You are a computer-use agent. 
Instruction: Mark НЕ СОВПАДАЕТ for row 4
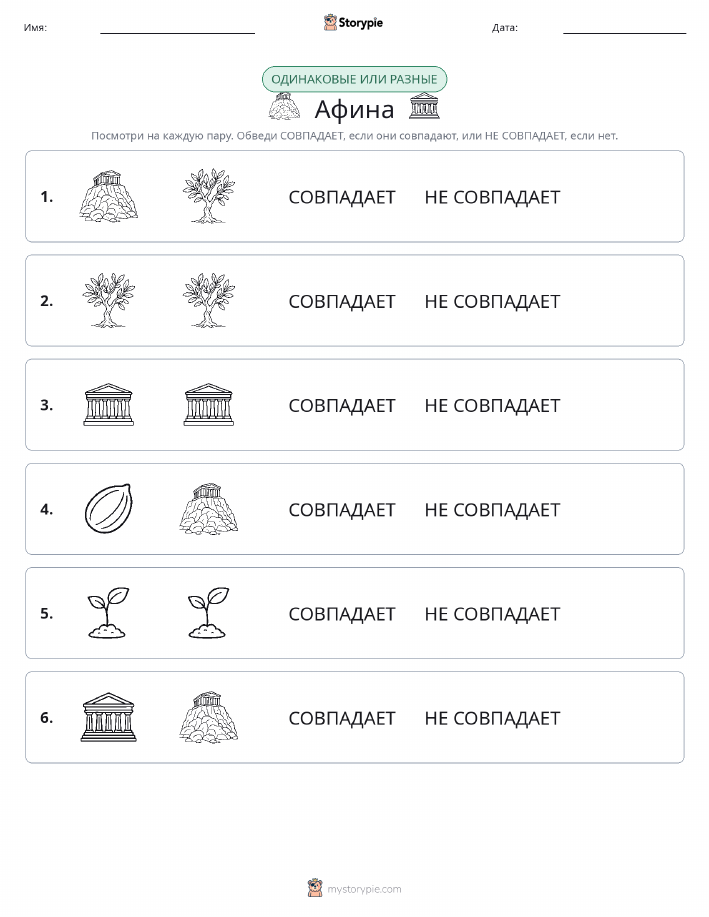(x=492, y=510)
